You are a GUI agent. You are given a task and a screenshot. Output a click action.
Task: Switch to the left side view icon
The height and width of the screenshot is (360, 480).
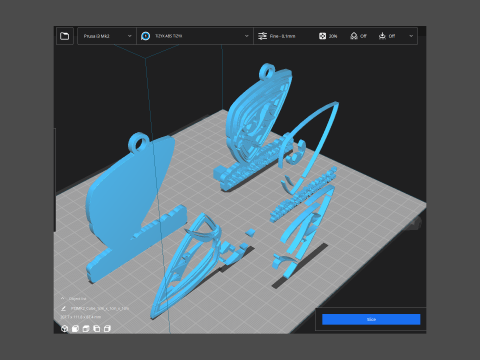click(x=97, y=329)
